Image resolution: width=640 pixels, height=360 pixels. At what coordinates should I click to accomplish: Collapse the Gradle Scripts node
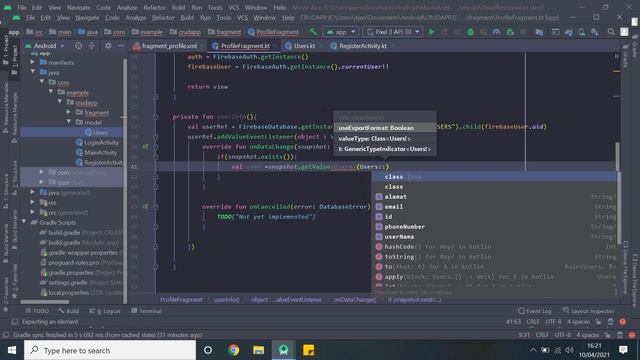[24, 222]
